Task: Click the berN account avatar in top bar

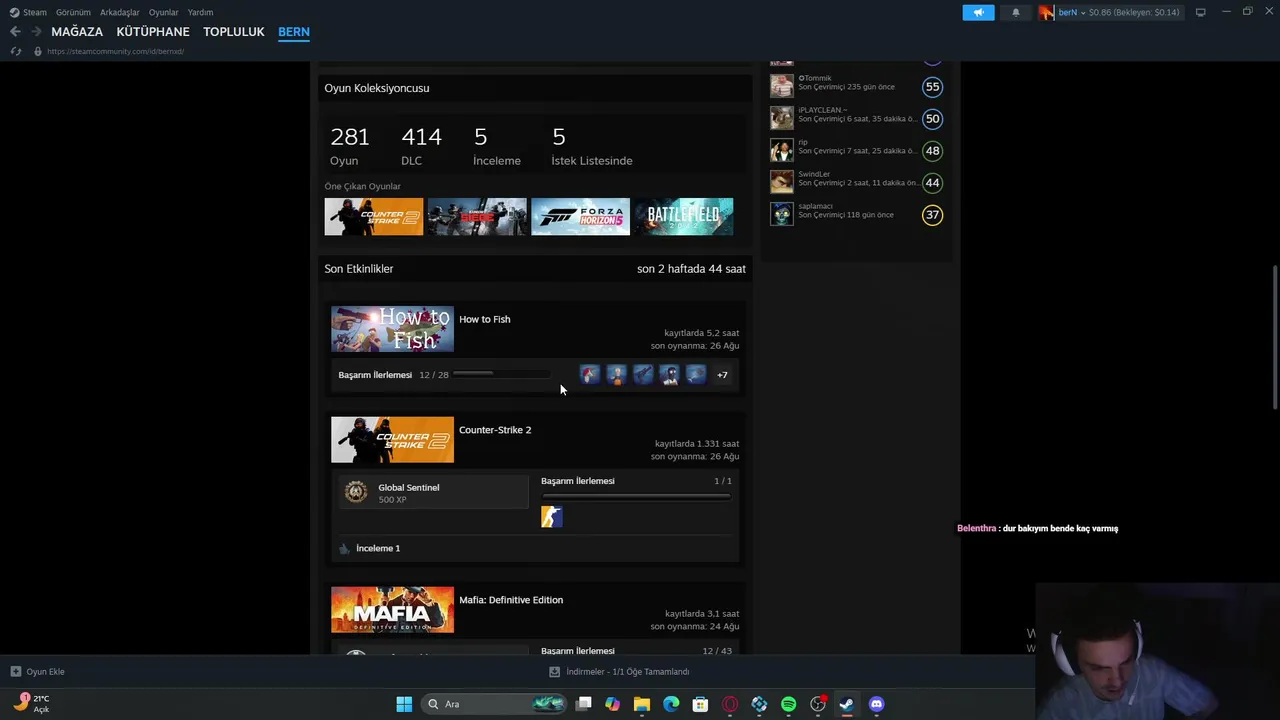Action: [x=1046, y=12]
